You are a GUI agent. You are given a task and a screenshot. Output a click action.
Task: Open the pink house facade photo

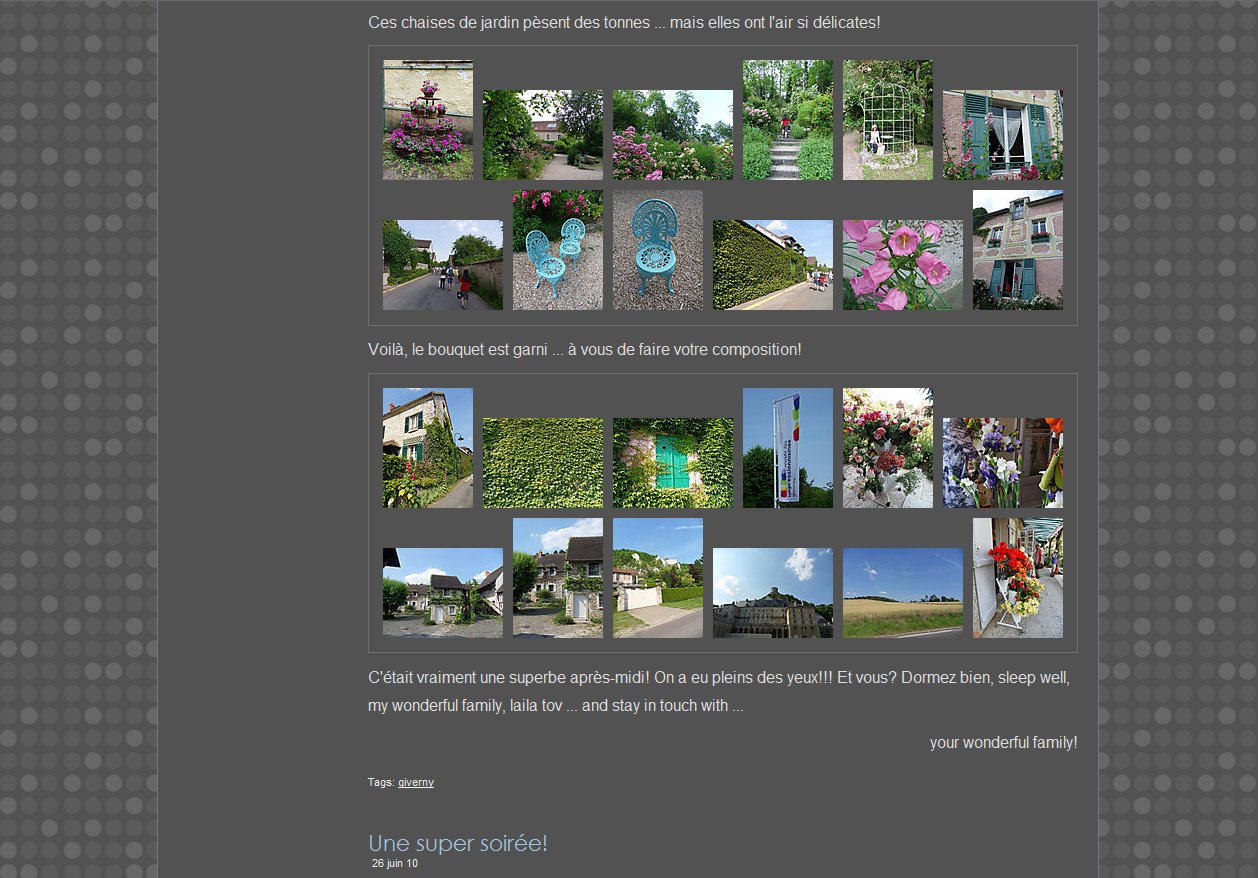click(x=1017, y=250)
